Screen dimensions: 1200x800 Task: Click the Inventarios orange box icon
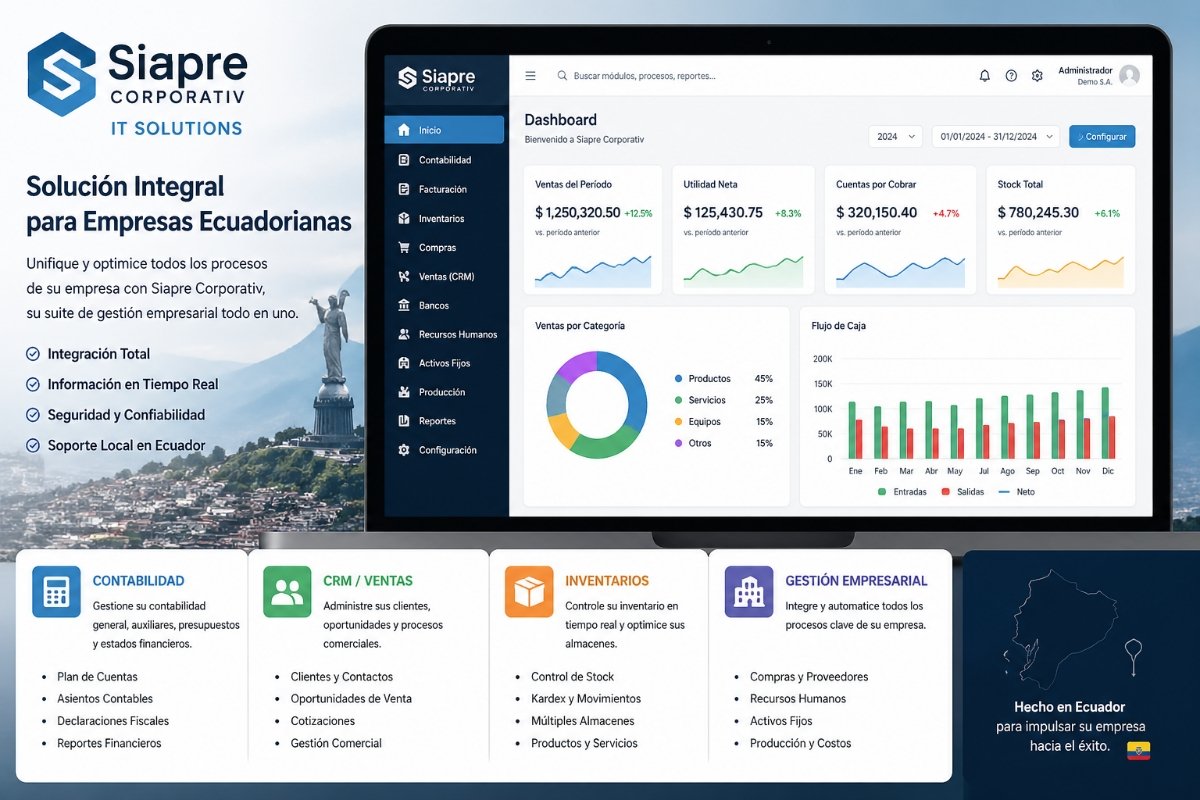(529, 592)
